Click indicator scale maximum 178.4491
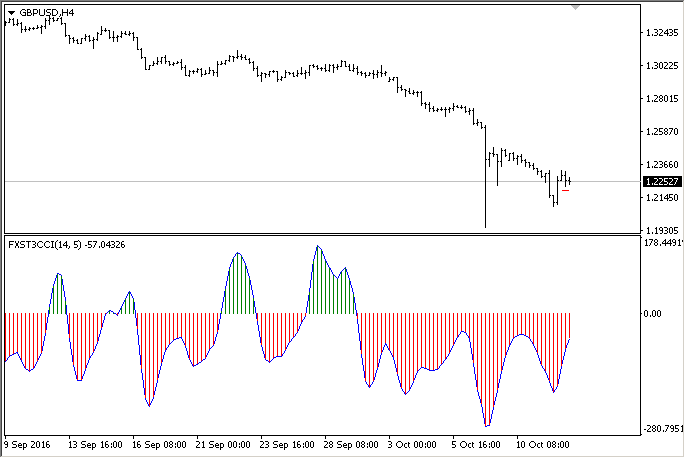Screen dimensions: 685x458 pos(663,243)
